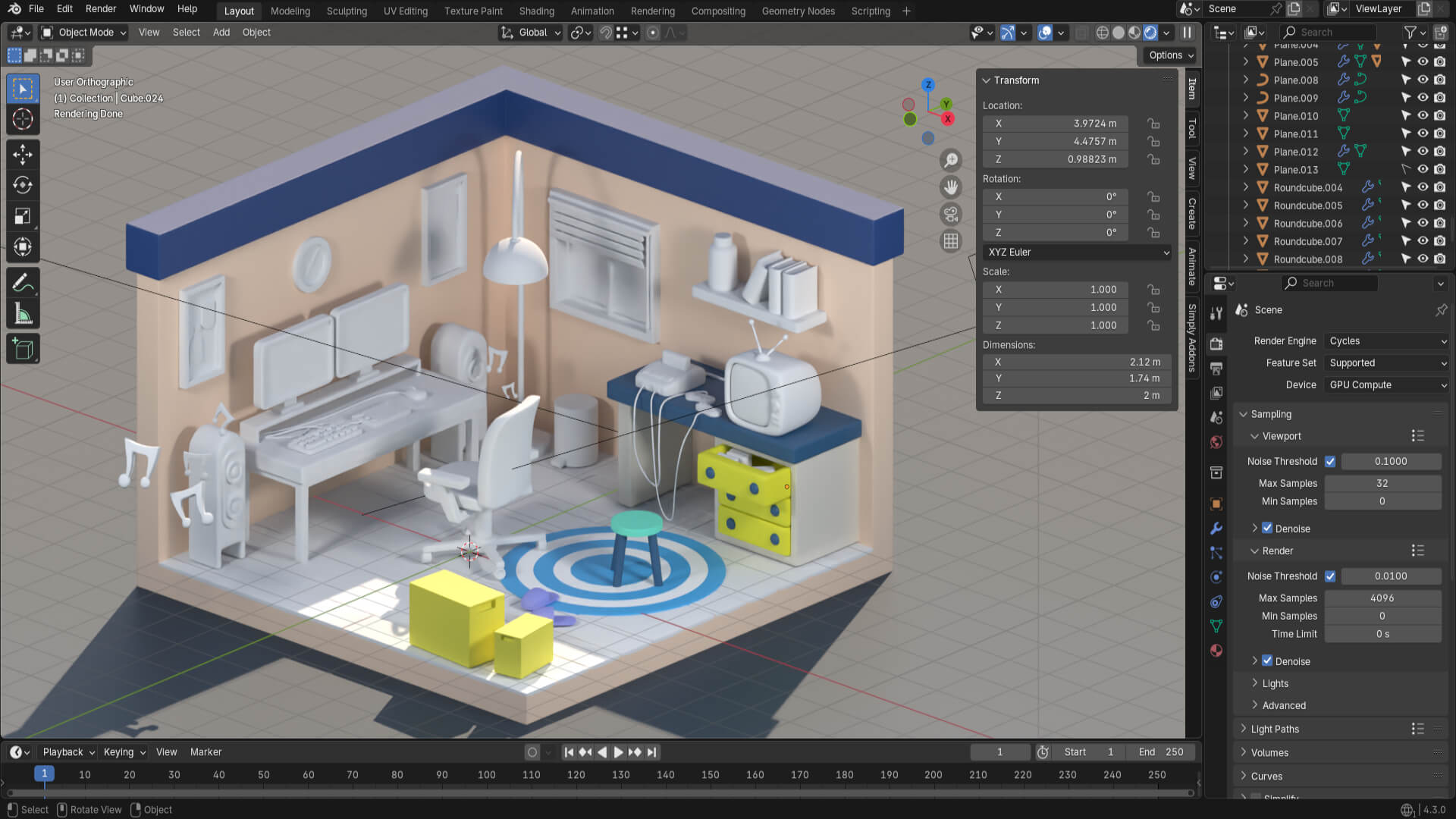This screenshot has height=819, width=1456.
Task: Disable the Render Denoise checkbox
Action: click(1267, 661)
